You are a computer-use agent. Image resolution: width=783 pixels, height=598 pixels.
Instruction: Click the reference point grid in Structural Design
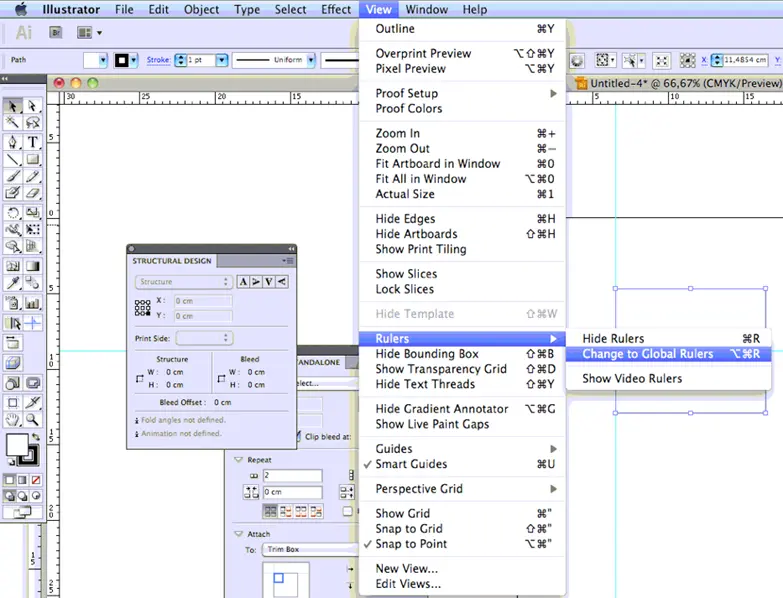pyautogui.click(x=142, y=307)
